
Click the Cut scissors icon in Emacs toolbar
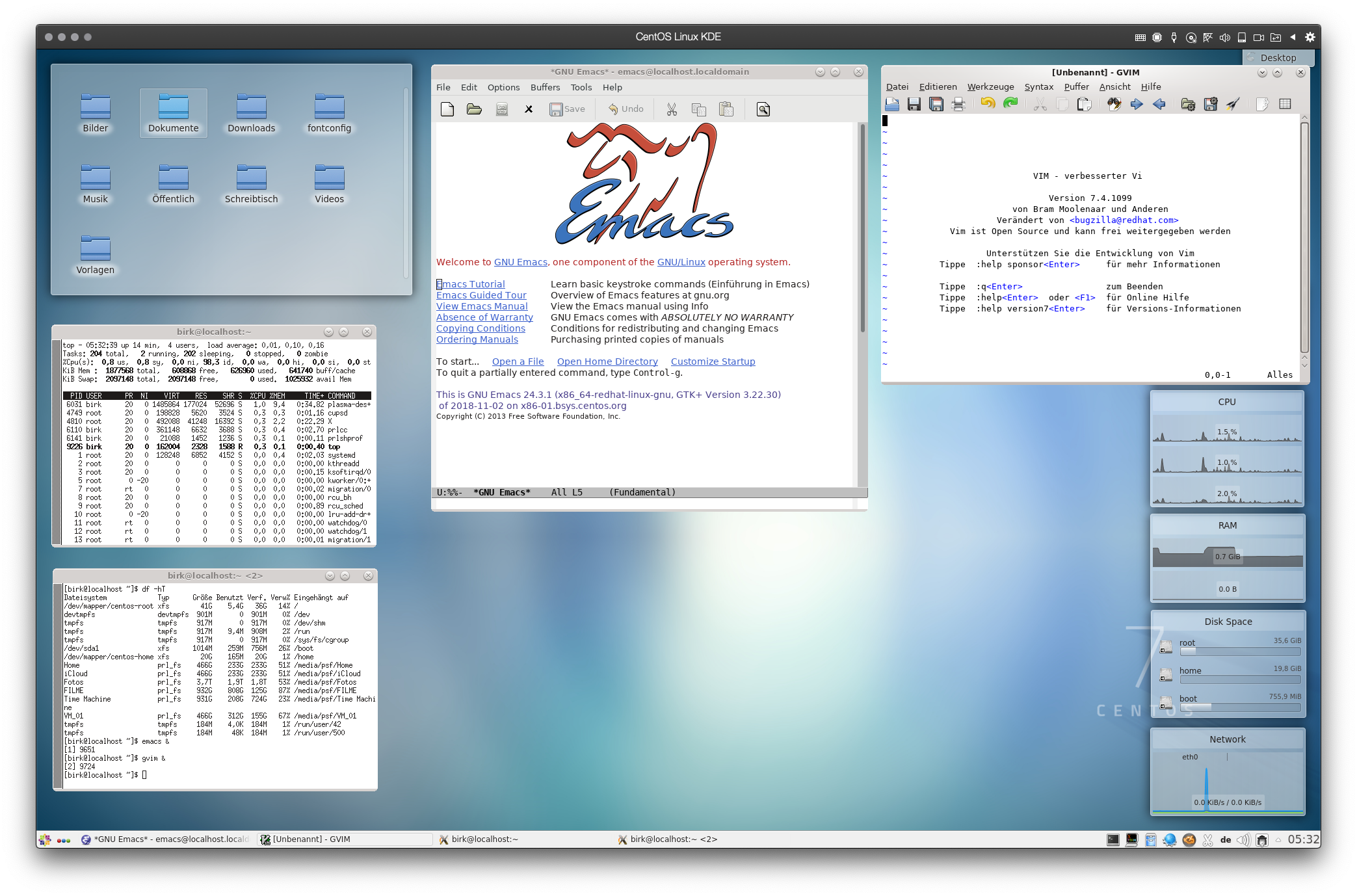coord(672,109)
